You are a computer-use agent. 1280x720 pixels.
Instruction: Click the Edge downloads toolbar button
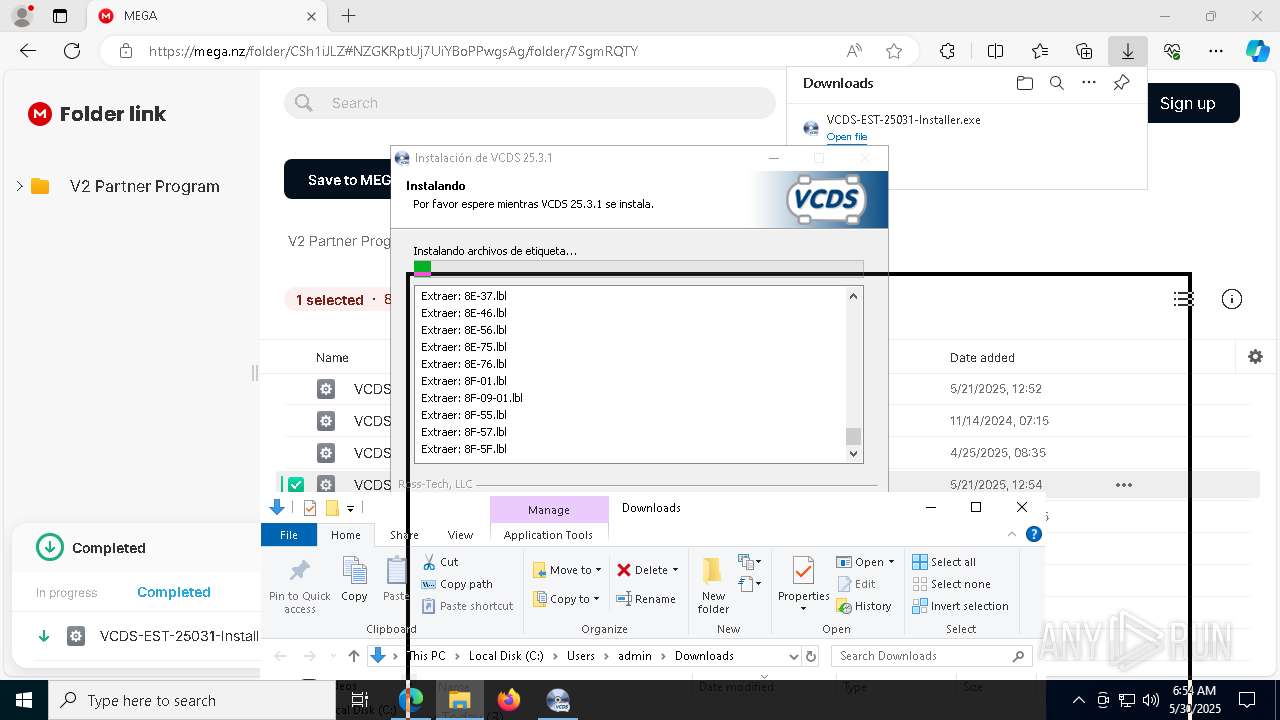coord(1128,51)
